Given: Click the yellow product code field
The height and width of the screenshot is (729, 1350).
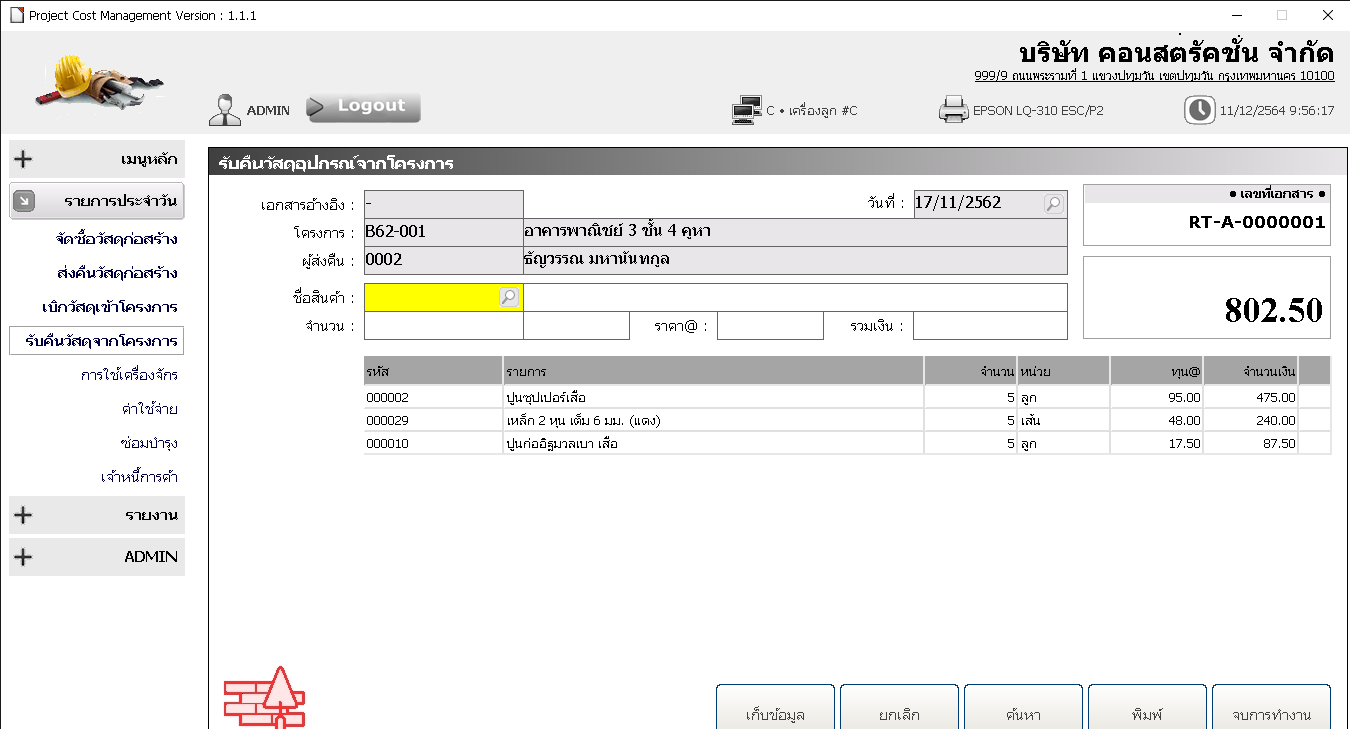Looking at the screenshot, I should (x=432, y=297).
